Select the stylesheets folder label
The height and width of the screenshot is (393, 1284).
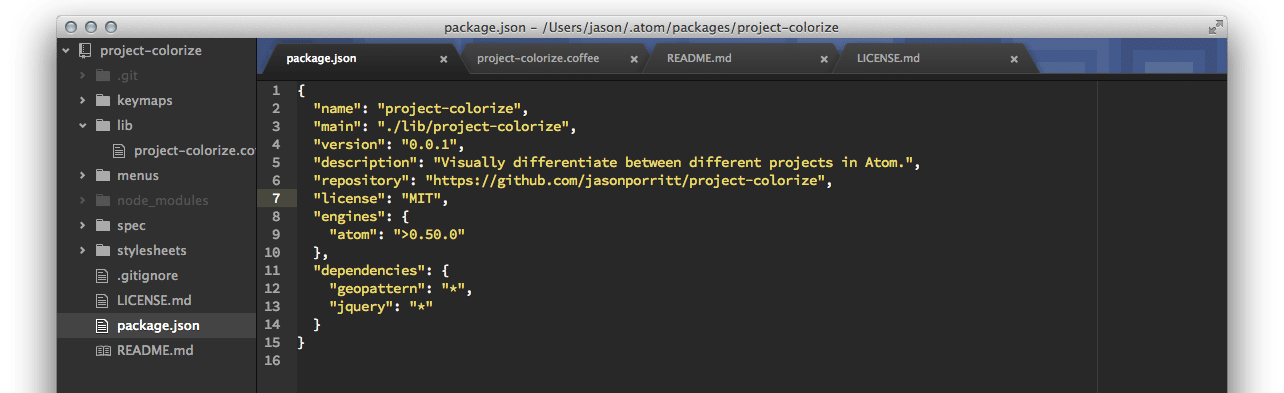(152, 251)
